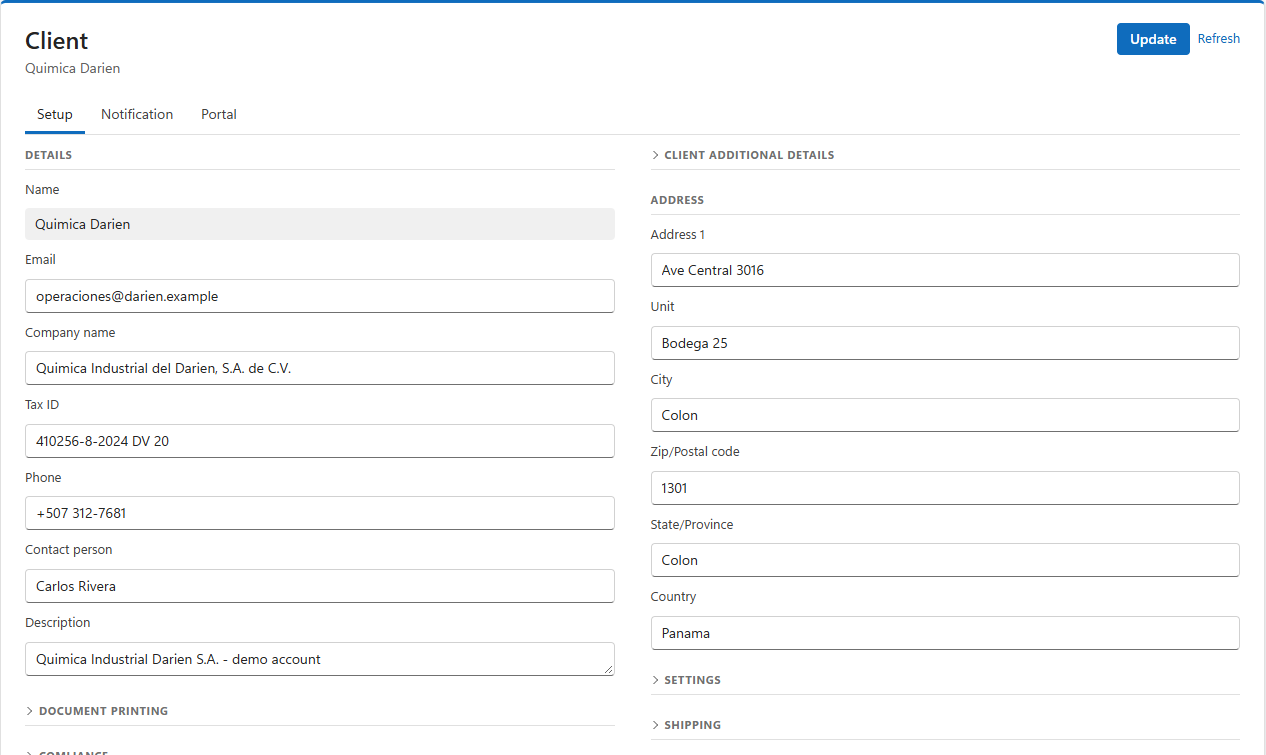Click the Email label
Viewport: 1266px width, 755px height.
tap(41, 260)
